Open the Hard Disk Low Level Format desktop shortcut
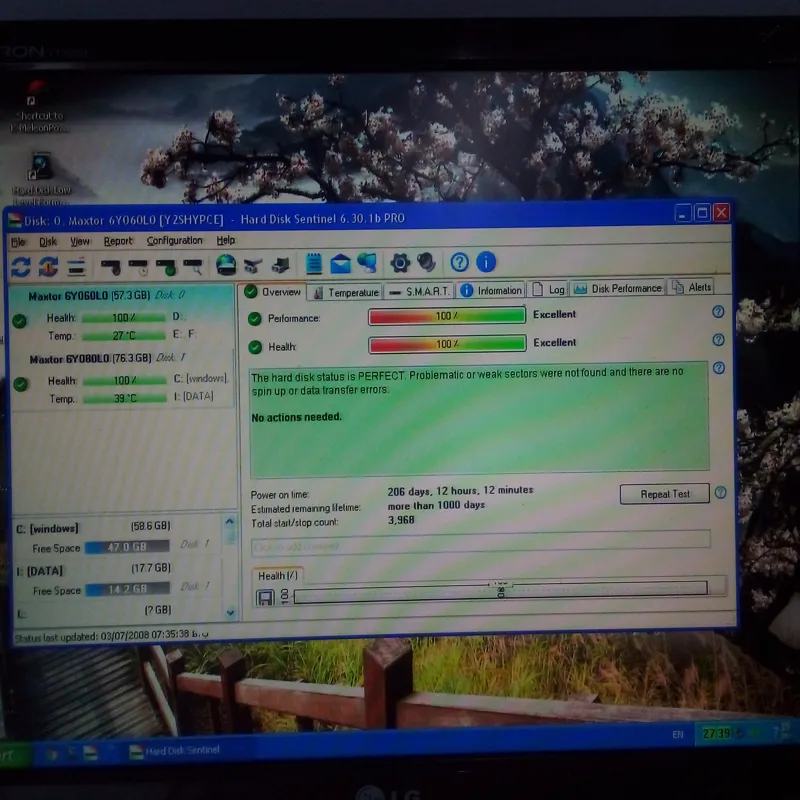 [41, 178]
